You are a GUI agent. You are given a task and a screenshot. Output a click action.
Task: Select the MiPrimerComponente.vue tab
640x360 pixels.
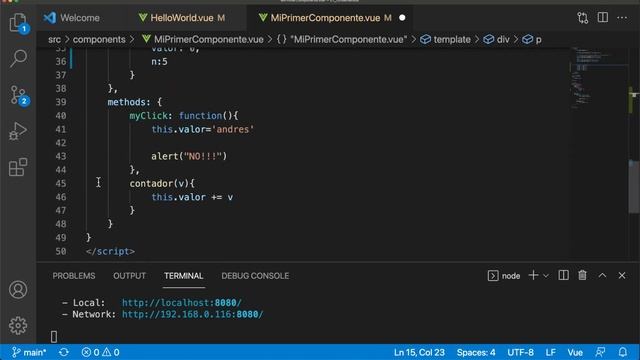point(325,18)
